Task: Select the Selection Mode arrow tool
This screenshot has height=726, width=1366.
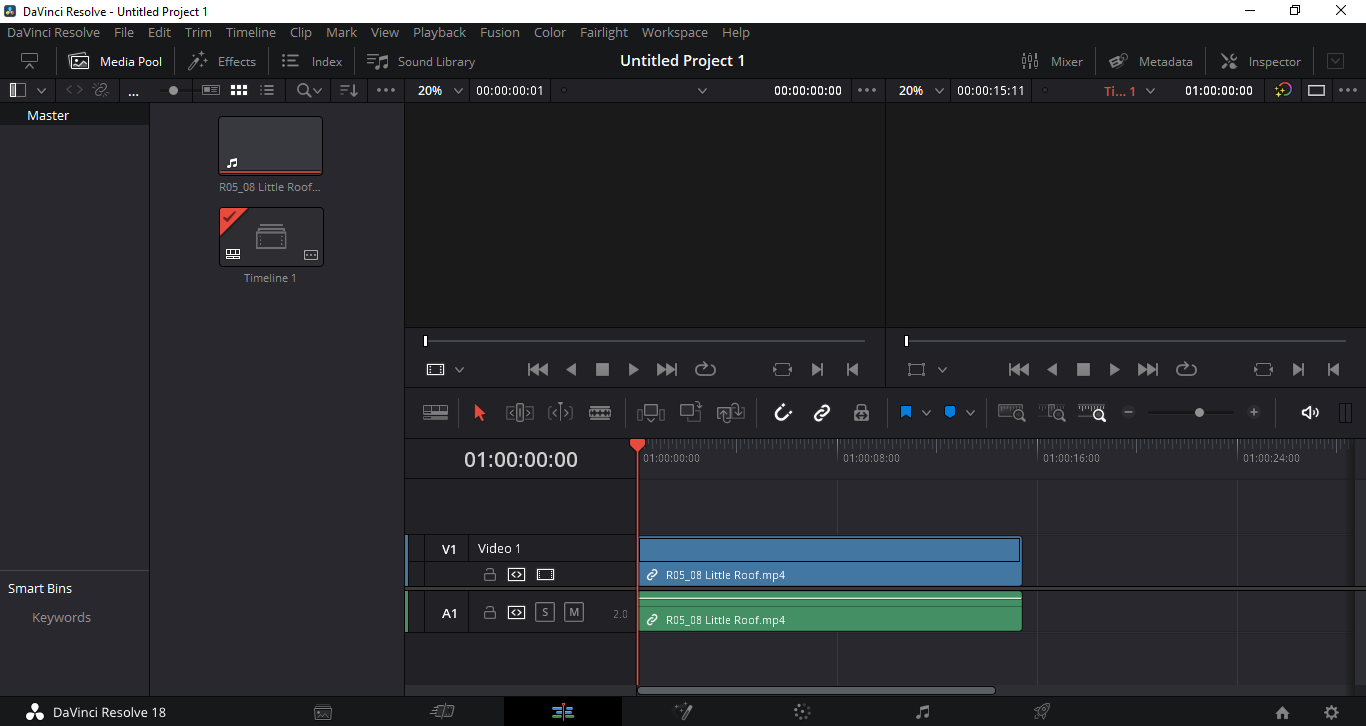Action: (x=479, y=412)
